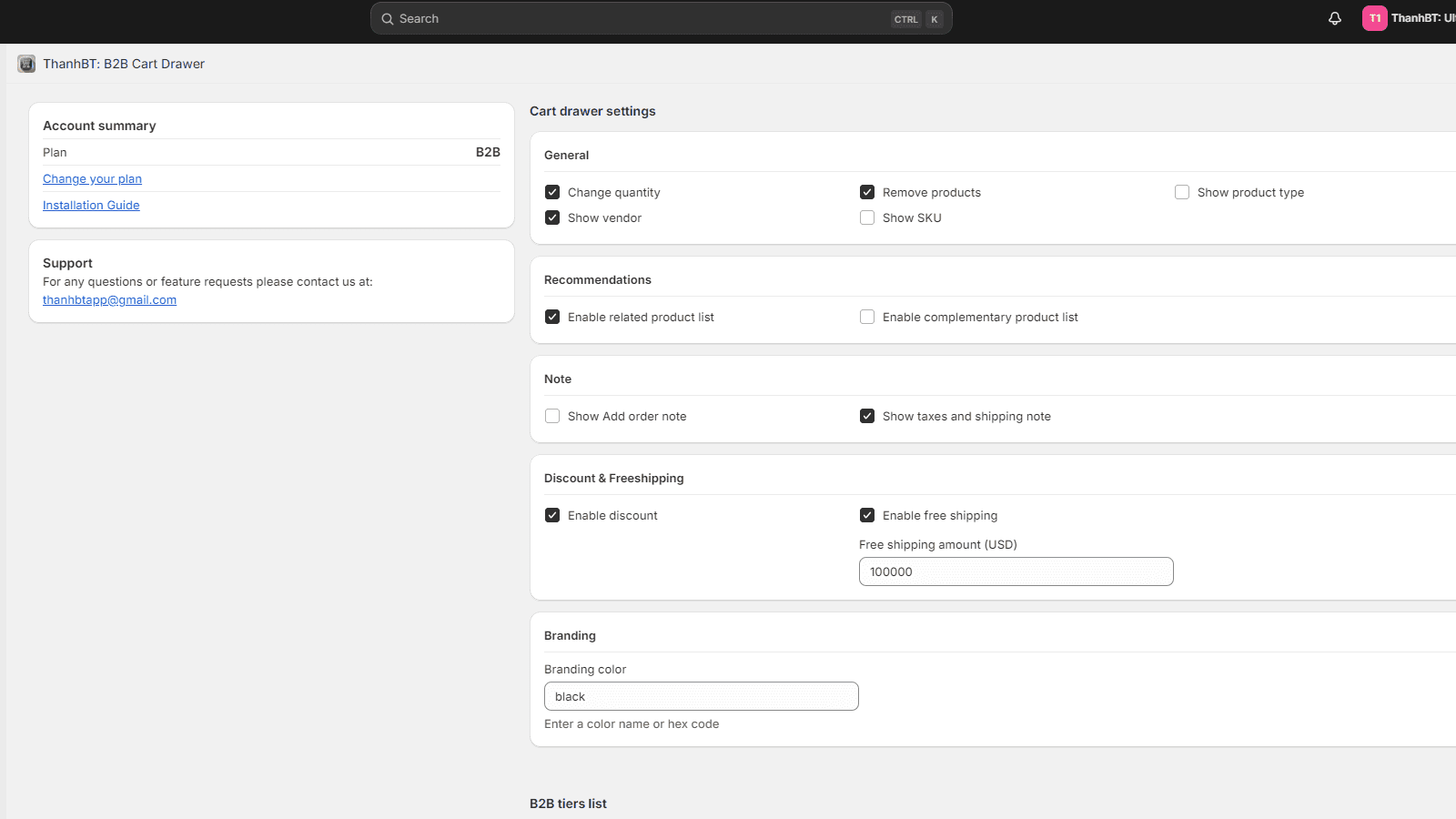Open the Change your plan link
This screenshot has height=819, width=1456.
[92, 179]
